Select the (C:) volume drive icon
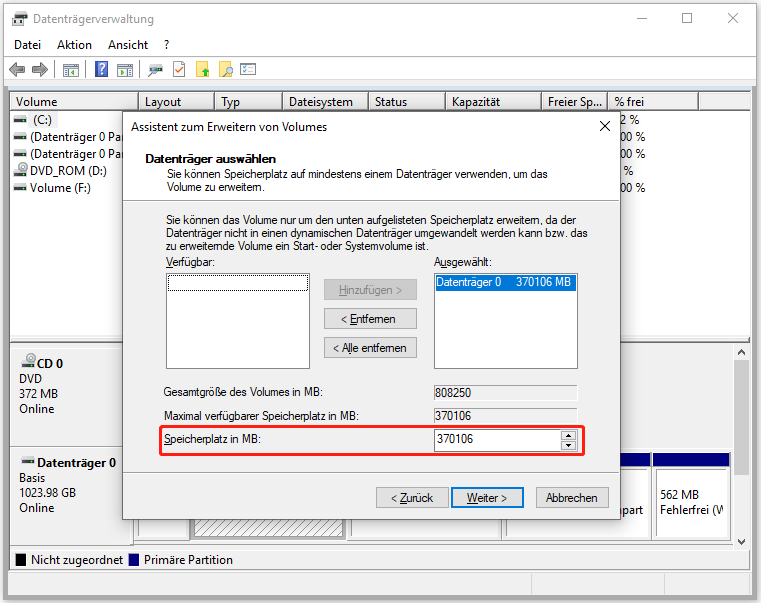The image size is (761, 603). [20, 120]
